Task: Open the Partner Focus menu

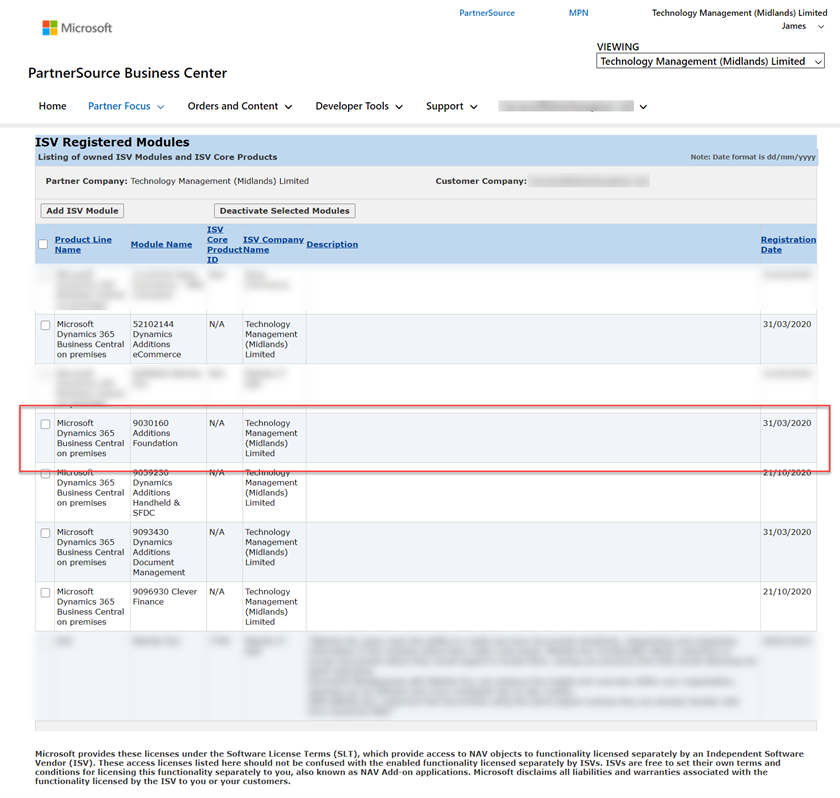Action: coord(126,106)
